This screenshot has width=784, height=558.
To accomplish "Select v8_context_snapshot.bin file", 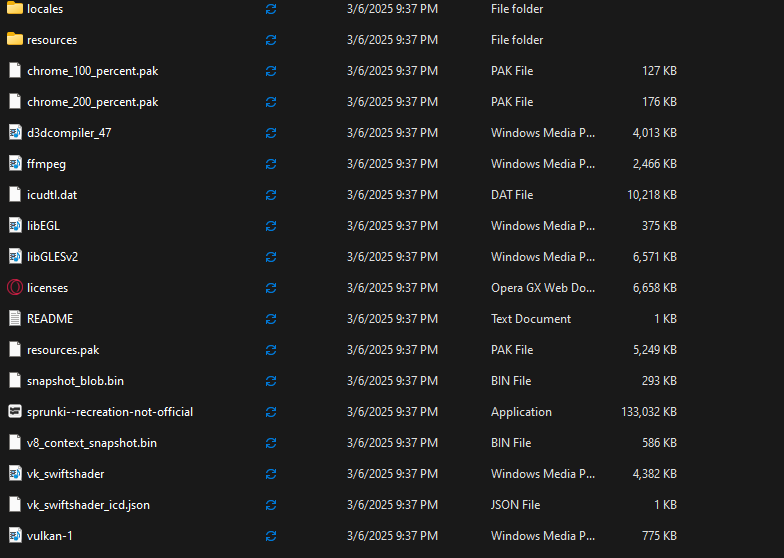I will [91, 443].
